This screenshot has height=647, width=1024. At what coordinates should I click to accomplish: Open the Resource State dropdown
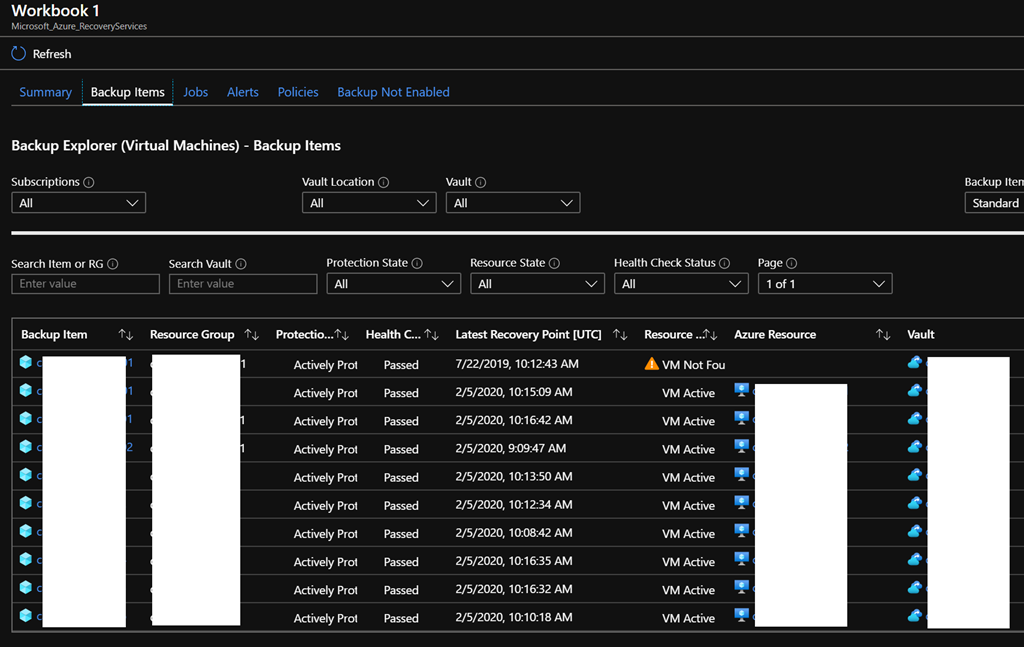537,284
